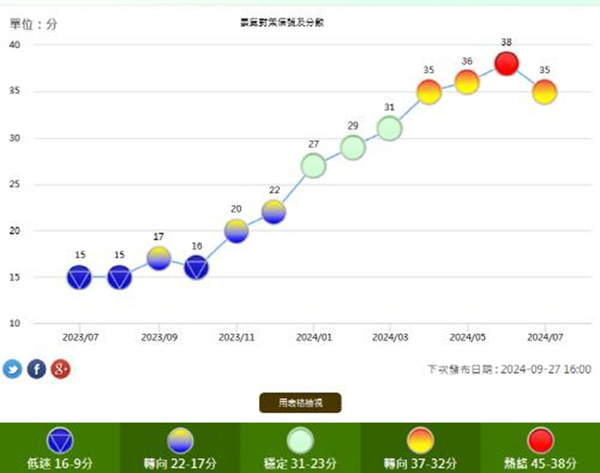Click the 2024/07 marker labeled 35
The height and width of the screenshot is (473, 600).
click(545, 92)
